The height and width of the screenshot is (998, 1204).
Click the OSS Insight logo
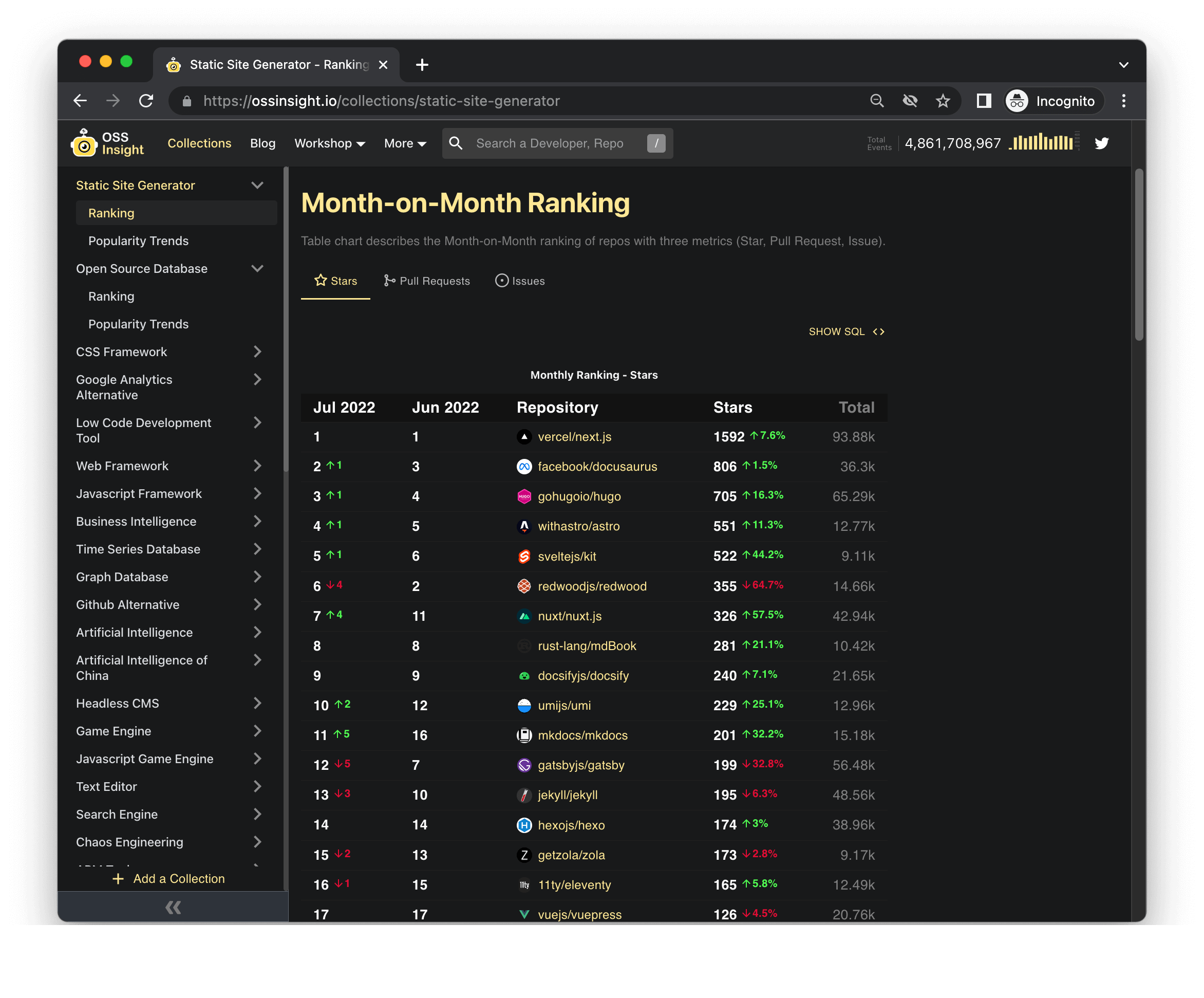(107, 143)
